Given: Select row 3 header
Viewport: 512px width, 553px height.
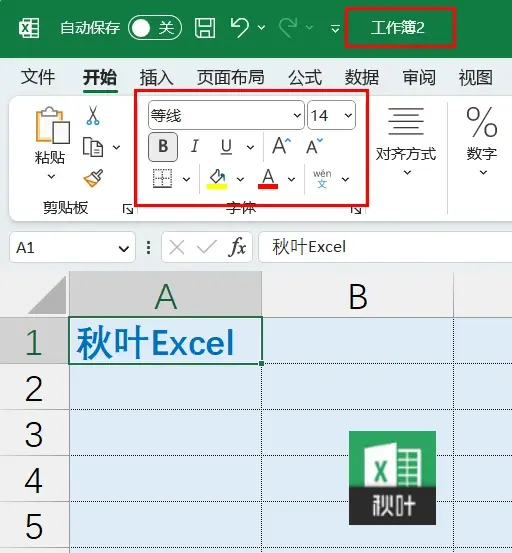Looking at the screenshot, I should (x=34, y=433).
